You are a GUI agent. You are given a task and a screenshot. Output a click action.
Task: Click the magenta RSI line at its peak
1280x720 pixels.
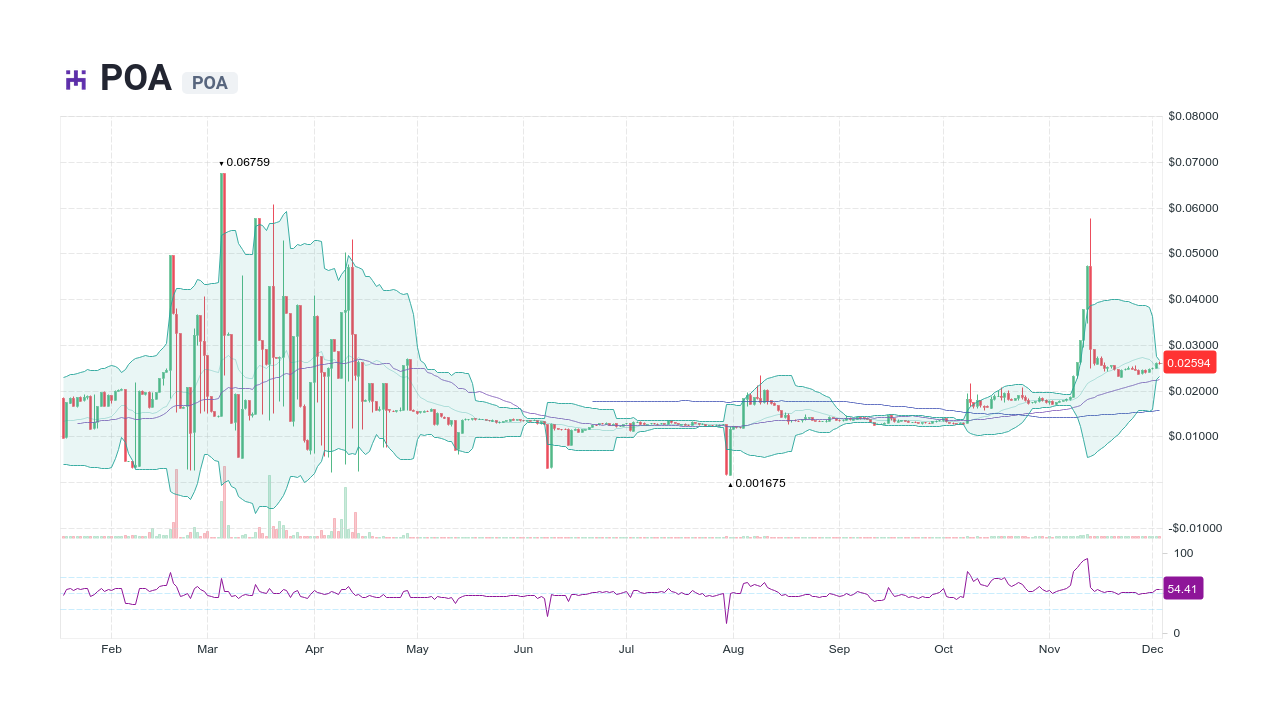pos(1085,560)
